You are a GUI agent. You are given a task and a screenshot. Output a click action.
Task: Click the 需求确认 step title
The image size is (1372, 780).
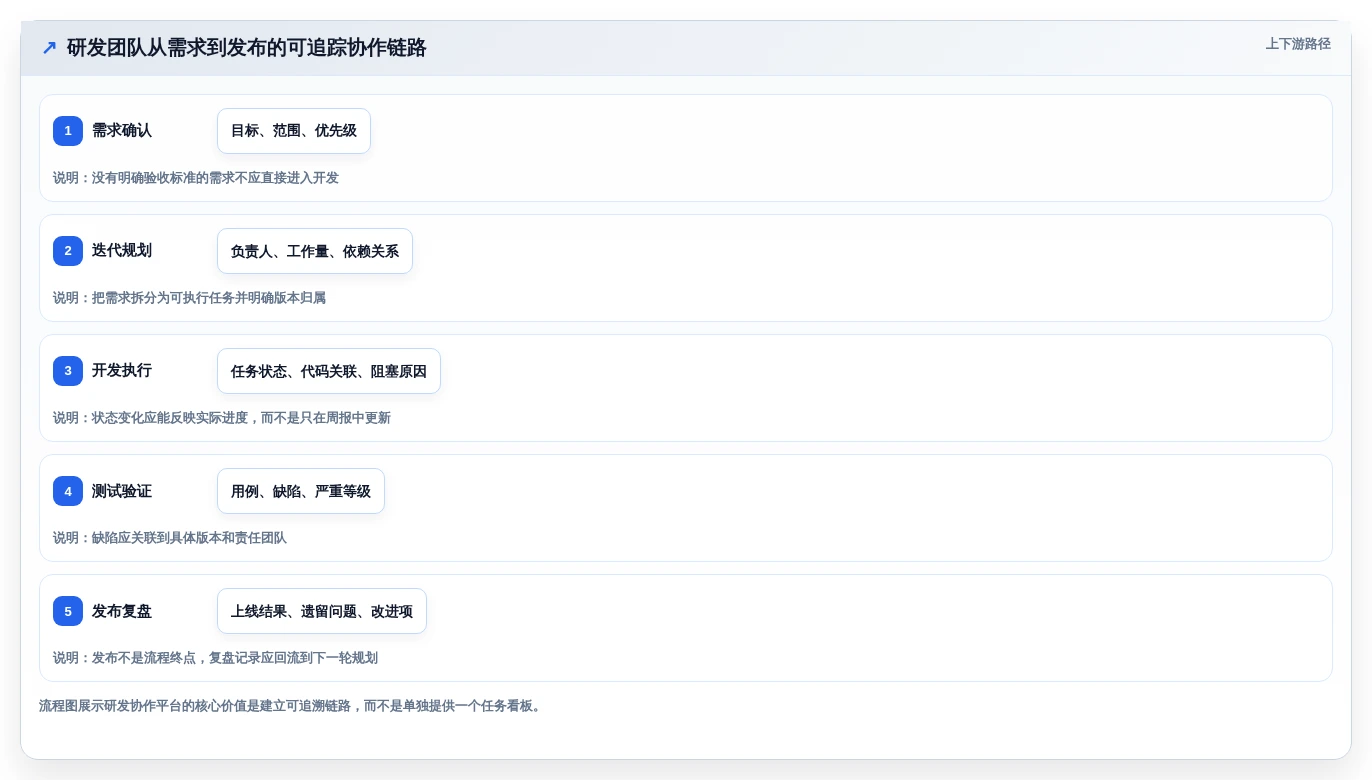click(122, 131)
